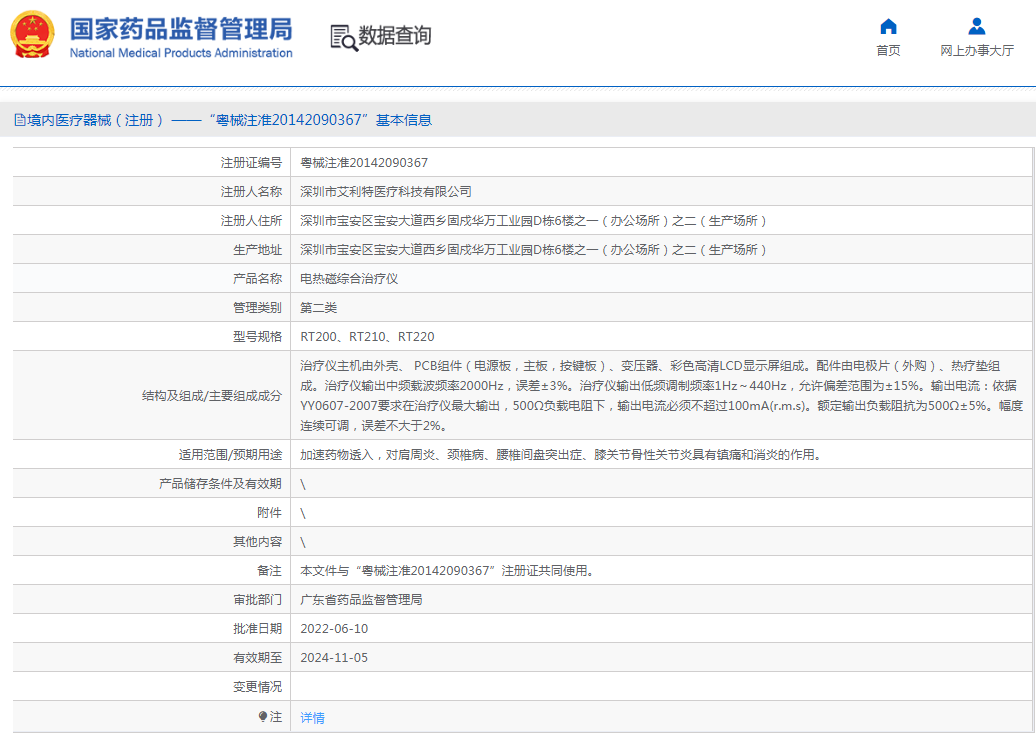Screen dimensions: 1036x734
Task: Click the model value RT200、RT210、RT220
Action: pos(367,337)
